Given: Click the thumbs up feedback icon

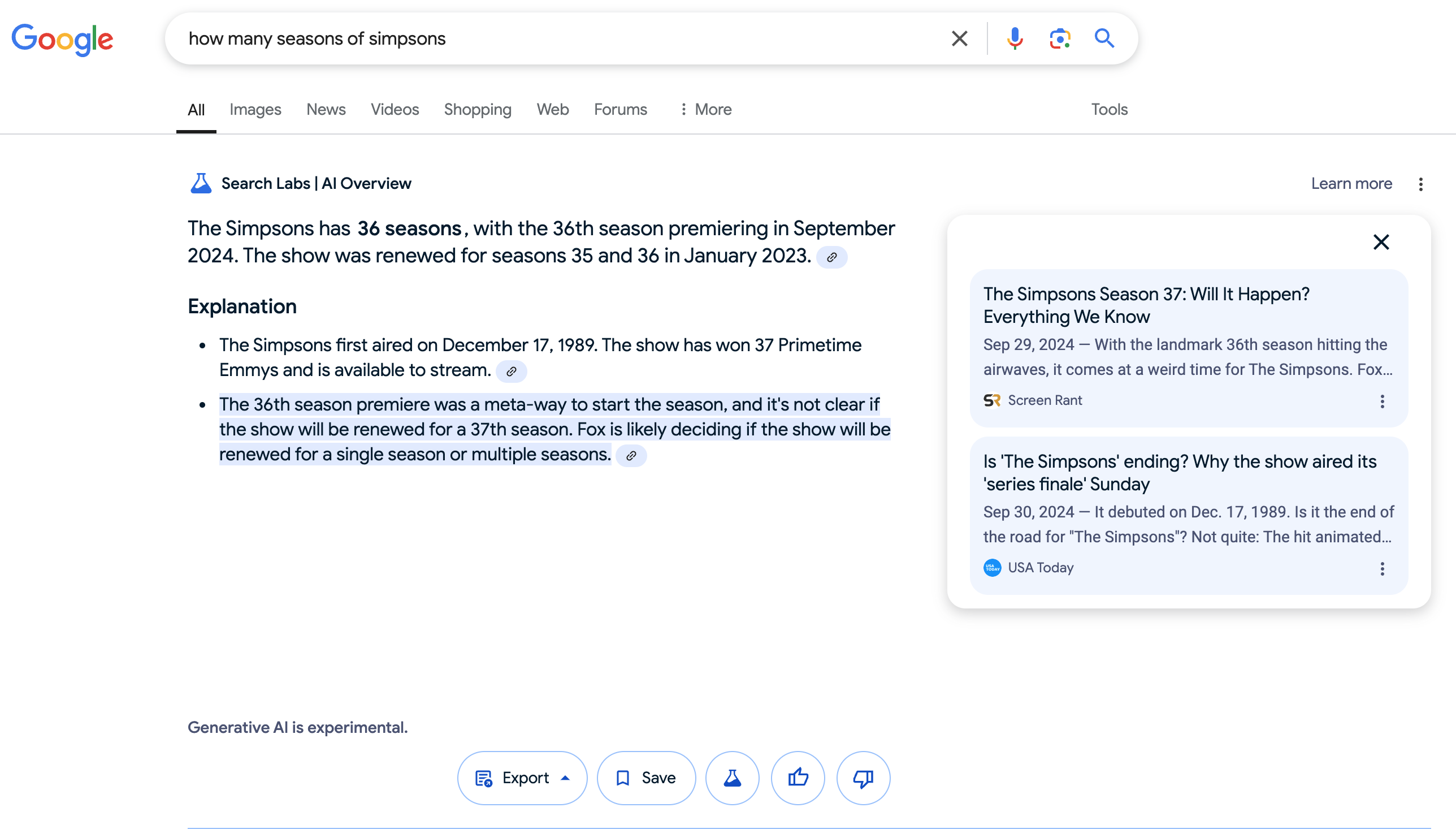Looking at the screenshot, I should (797, 778).
